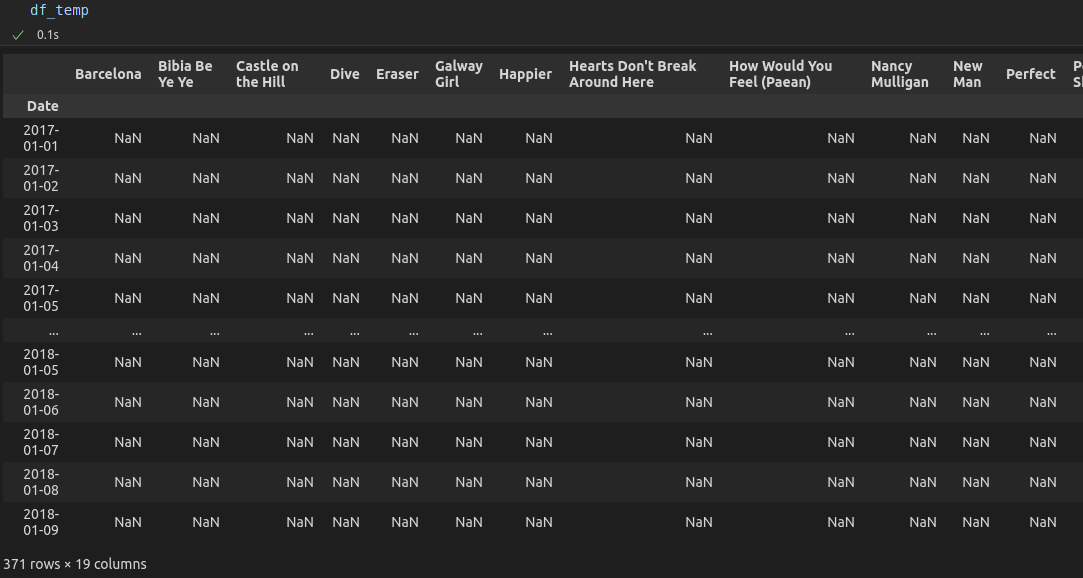Select the Dive column header
Image resolution: width=1083 pixels, height=578 pixels.
345,74
